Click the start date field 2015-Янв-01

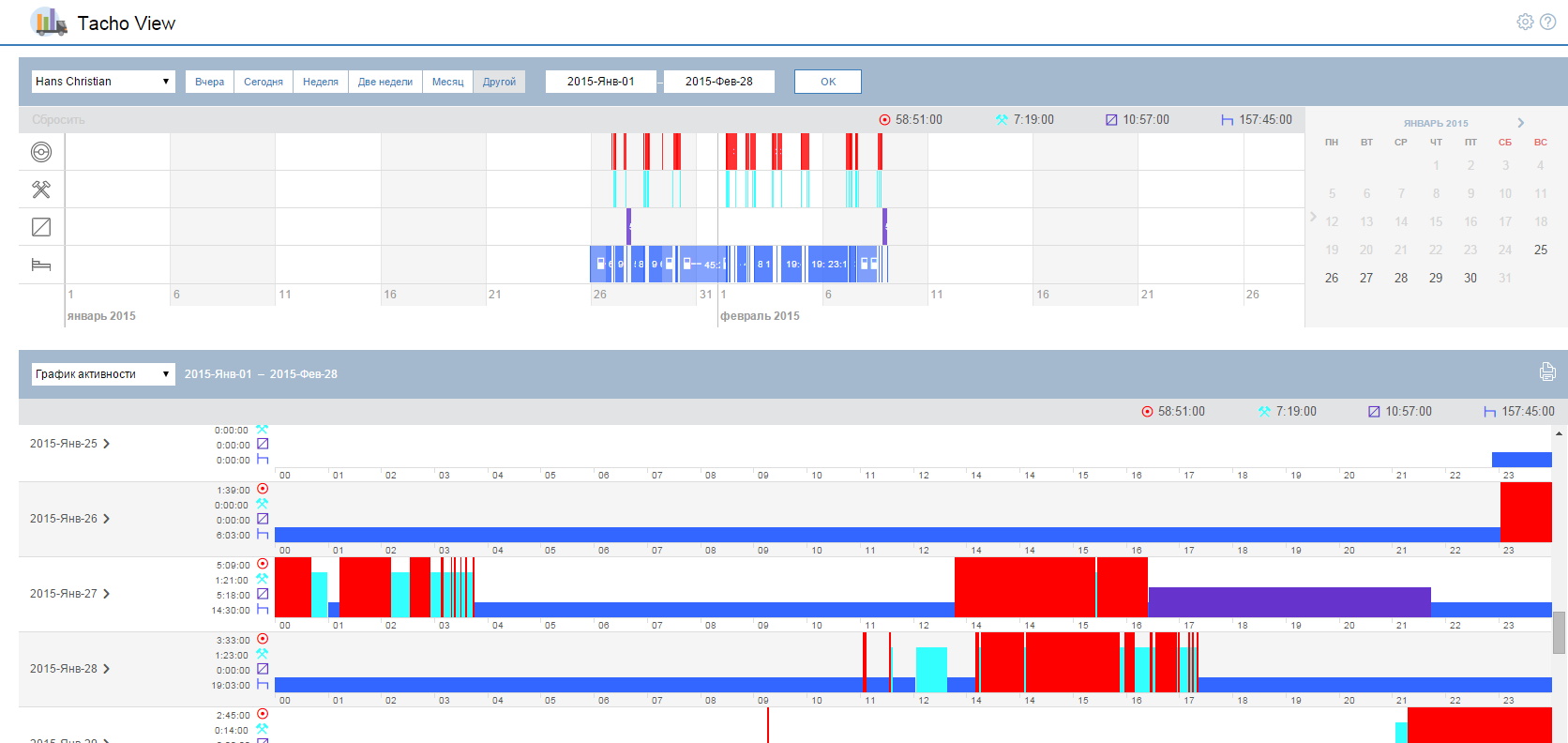600,82
